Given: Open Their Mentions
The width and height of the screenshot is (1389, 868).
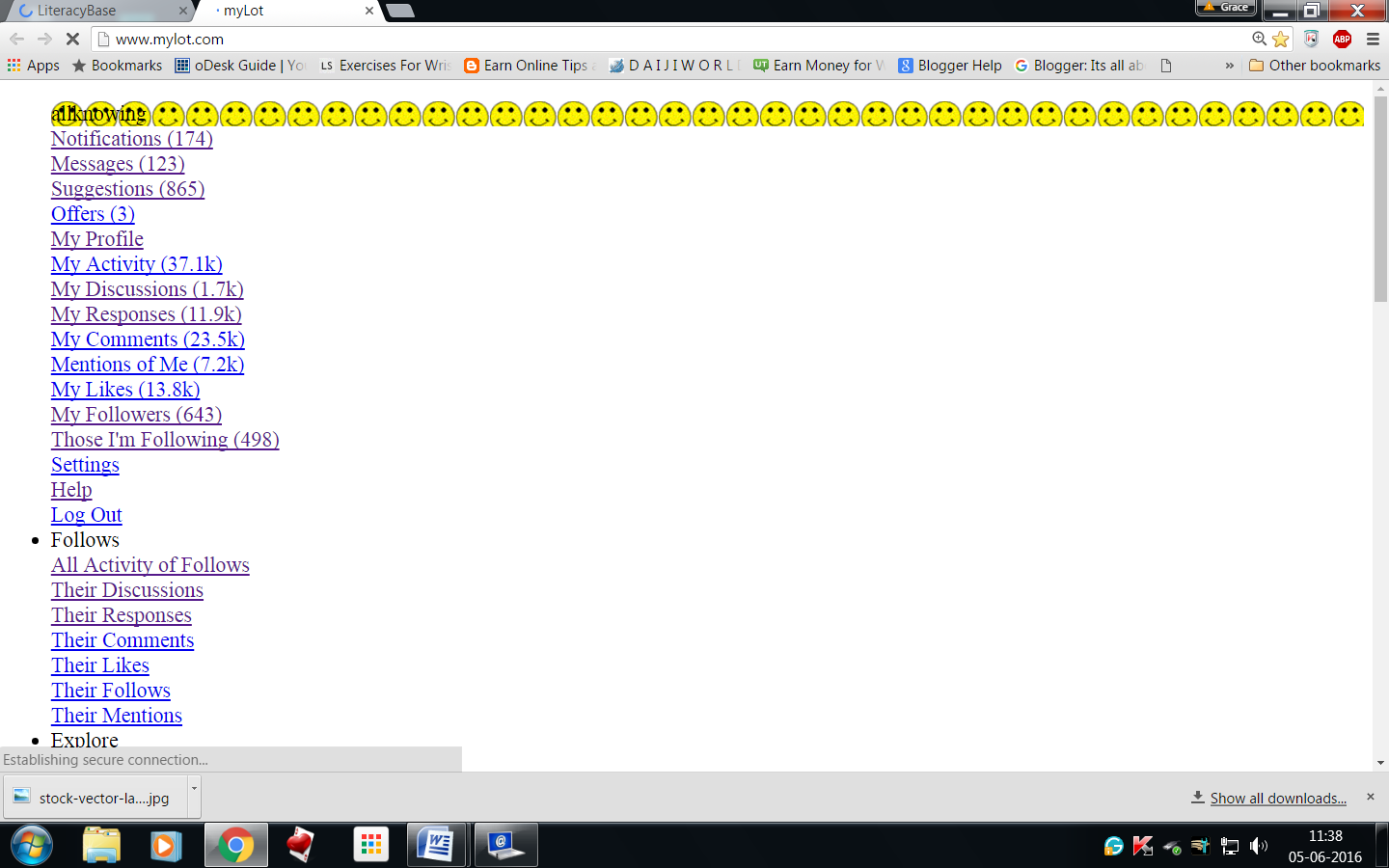Looking at the screenshot, I should coord(117,716).
